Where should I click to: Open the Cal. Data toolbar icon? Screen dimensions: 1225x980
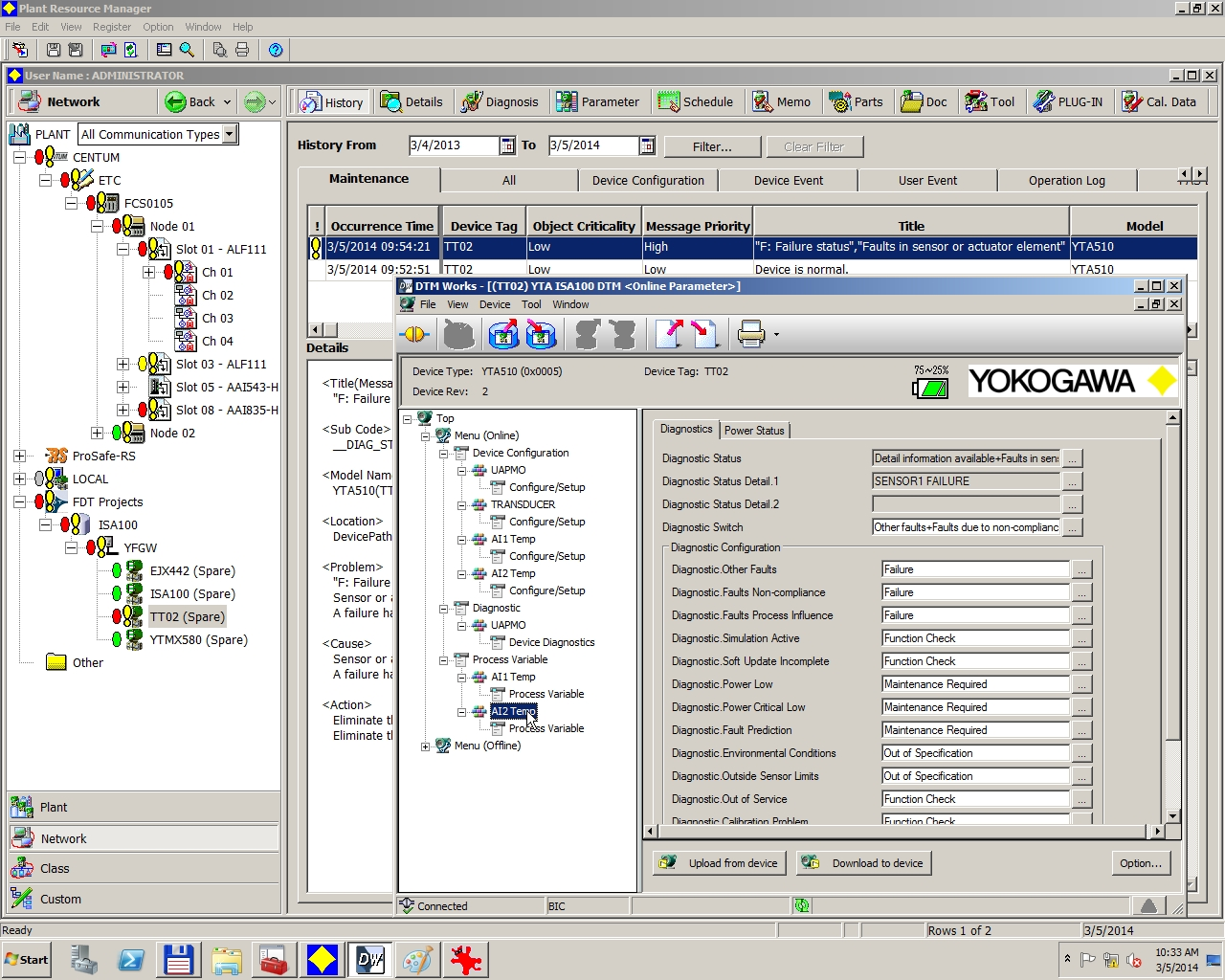(x=1159, y=101)
